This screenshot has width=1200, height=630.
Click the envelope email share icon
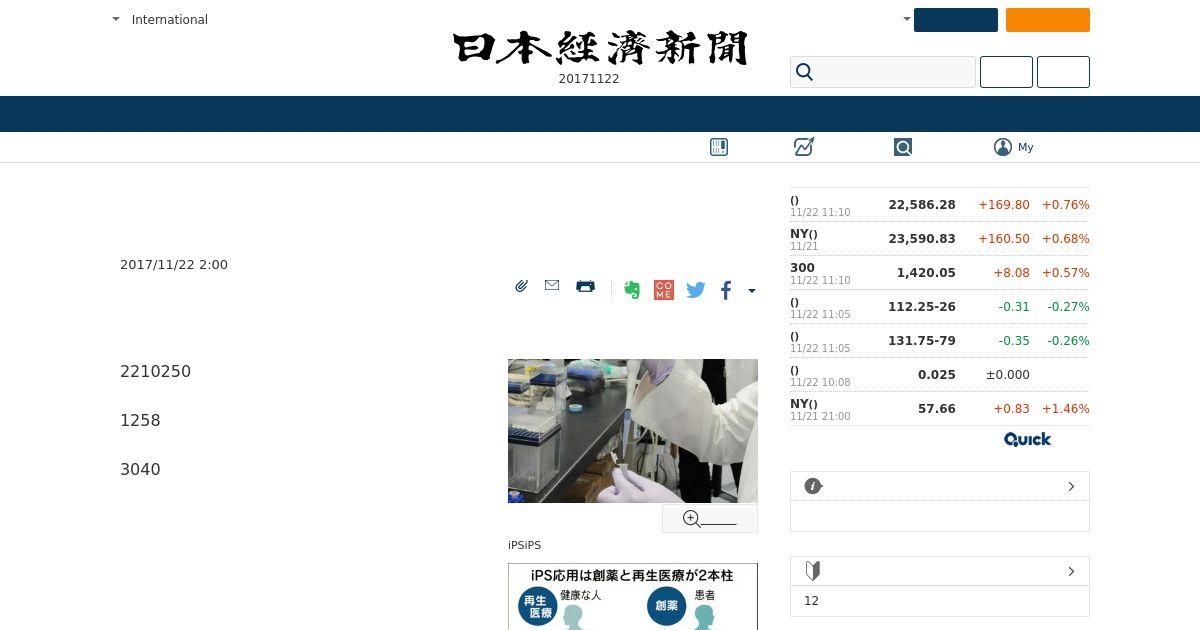[552, 286]
